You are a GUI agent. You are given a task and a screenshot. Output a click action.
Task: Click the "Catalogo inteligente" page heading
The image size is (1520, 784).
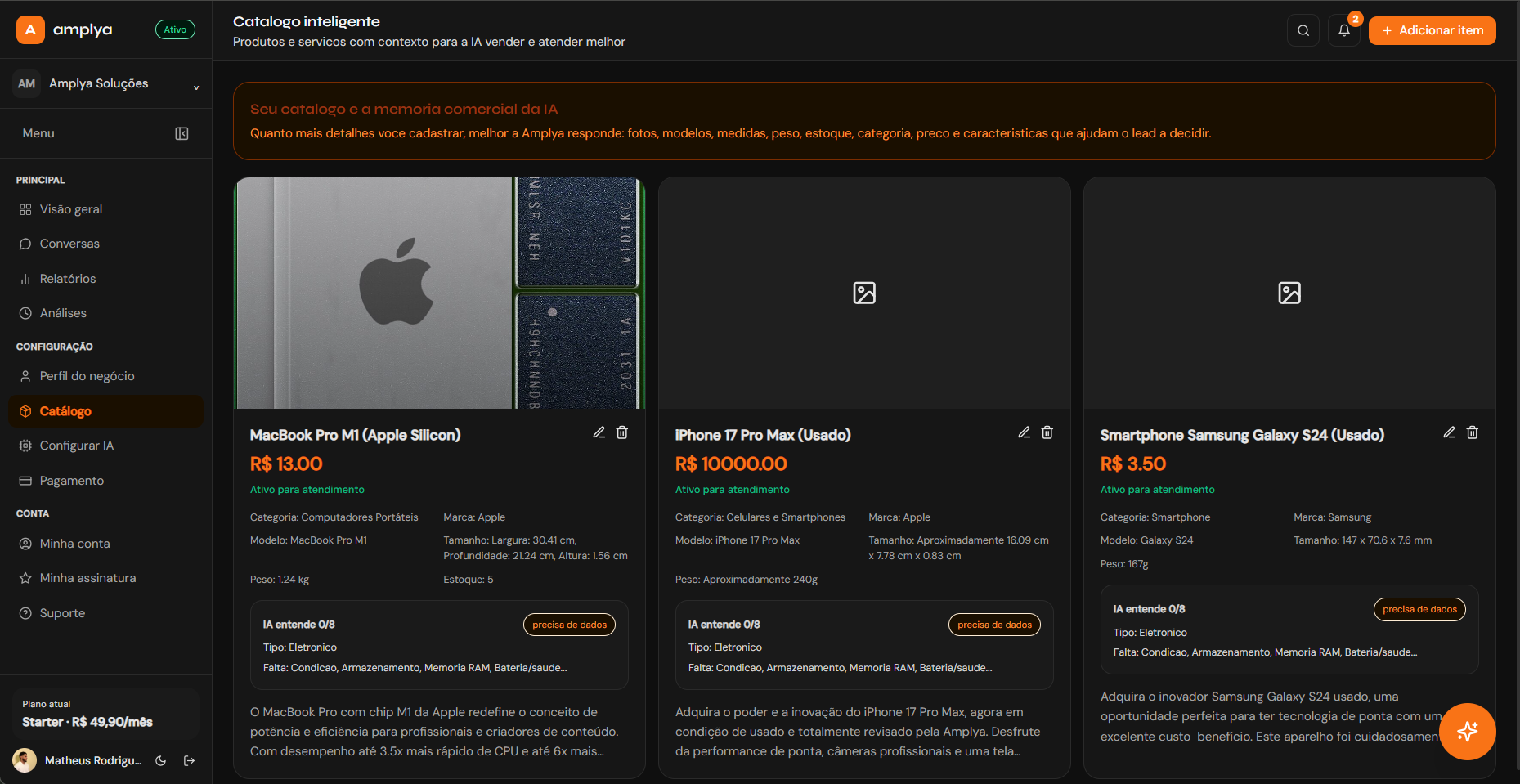tap(307, 21)
